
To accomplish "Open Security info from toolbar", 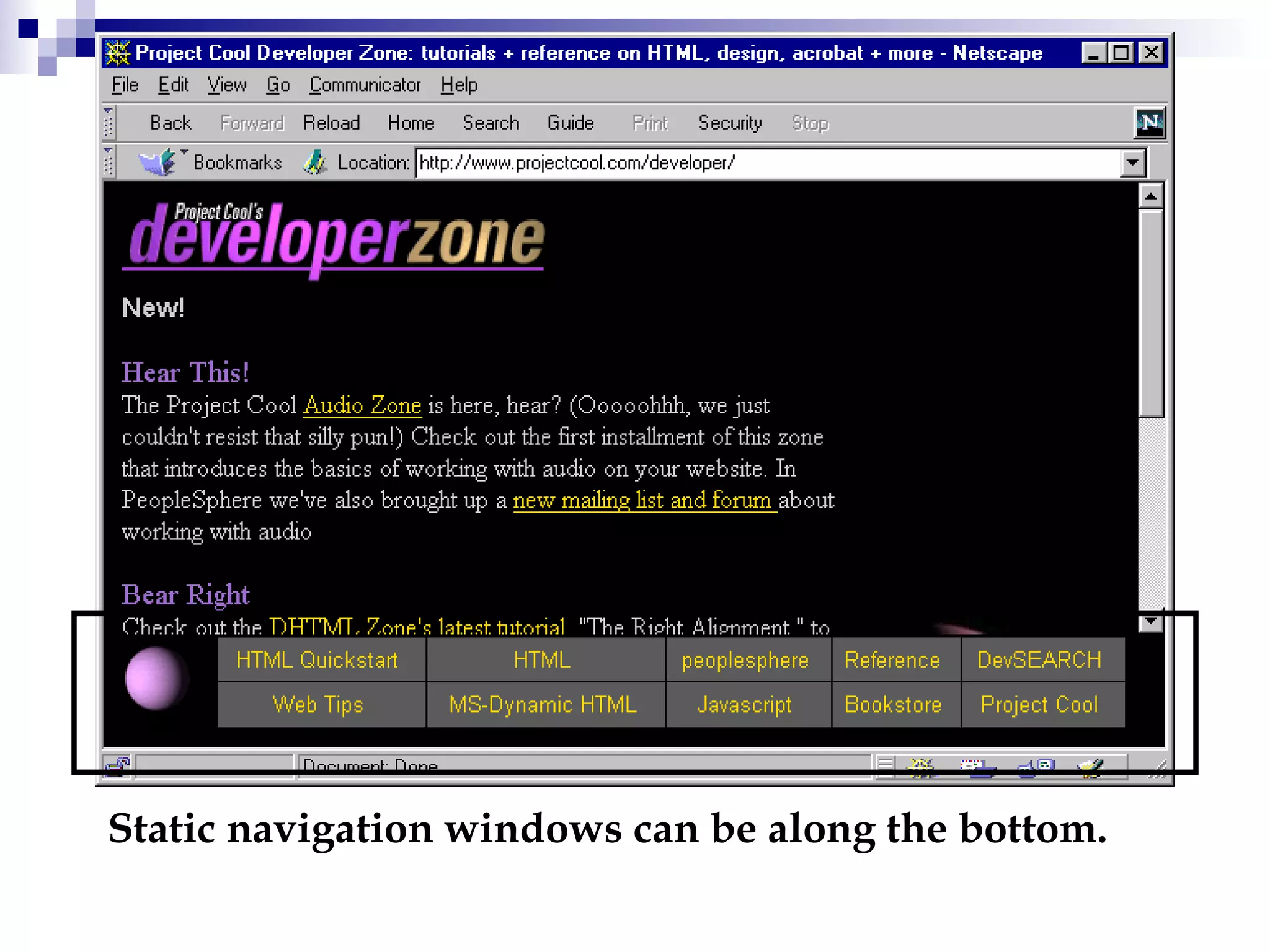I will [730, 123].
